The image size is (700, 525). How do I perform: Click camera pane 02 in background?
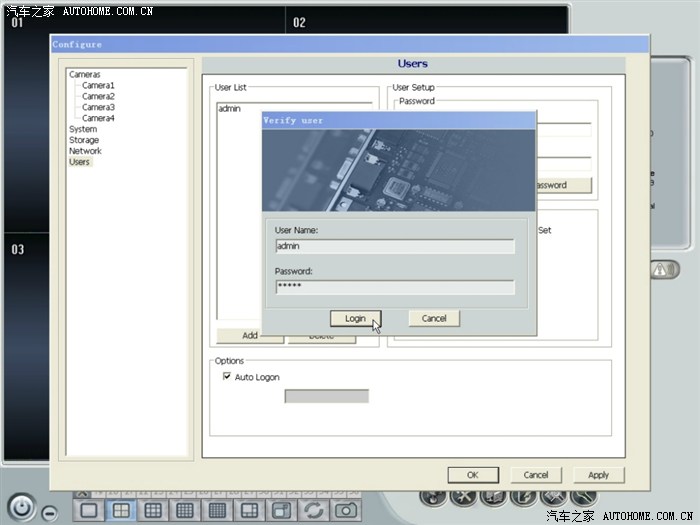426,20
